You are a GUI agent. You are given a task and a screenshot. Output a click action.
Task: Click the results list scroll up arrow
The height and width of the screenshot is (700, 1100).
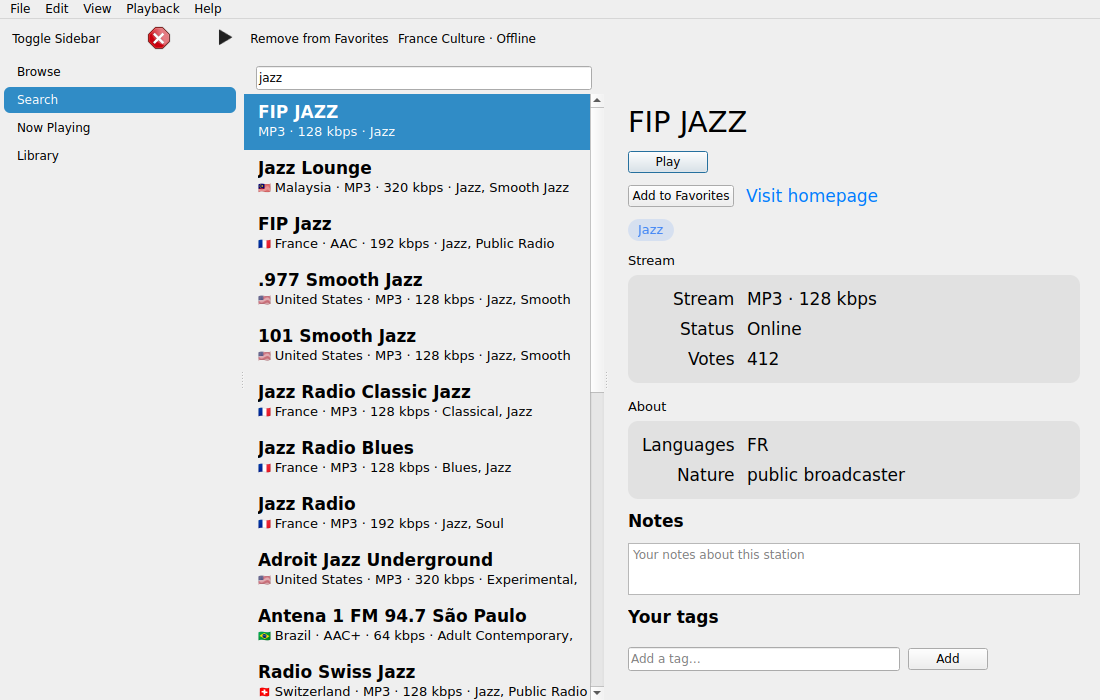(597, 100)
